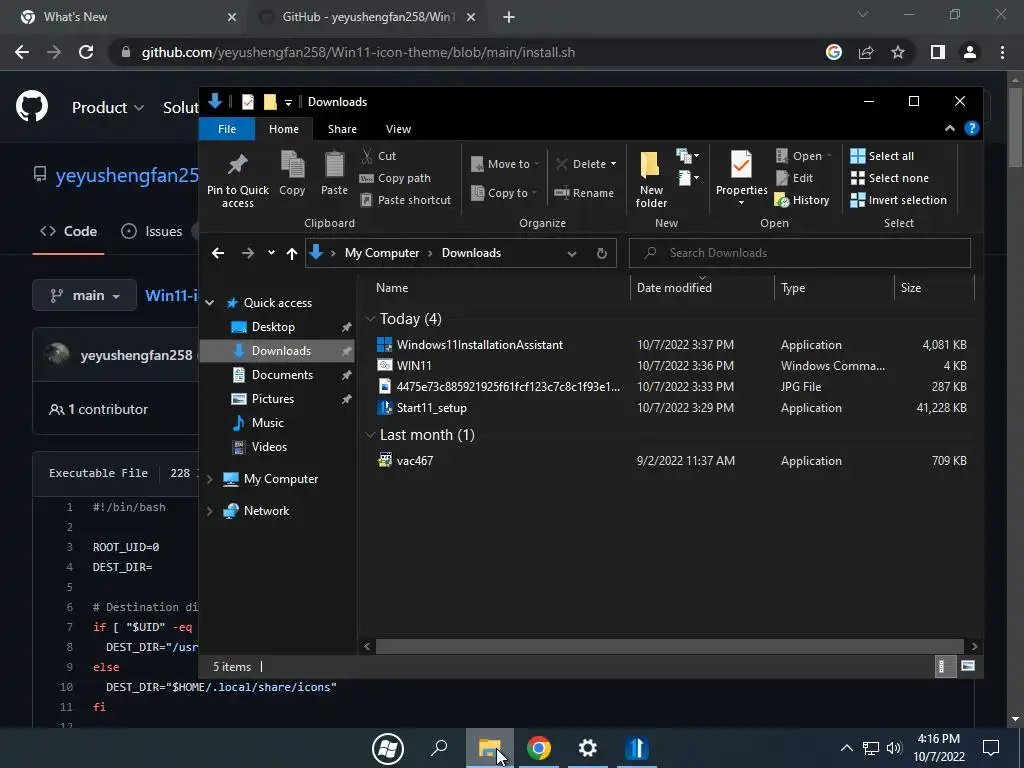Click Explorer back navigation arrow

tap(218, 253)
